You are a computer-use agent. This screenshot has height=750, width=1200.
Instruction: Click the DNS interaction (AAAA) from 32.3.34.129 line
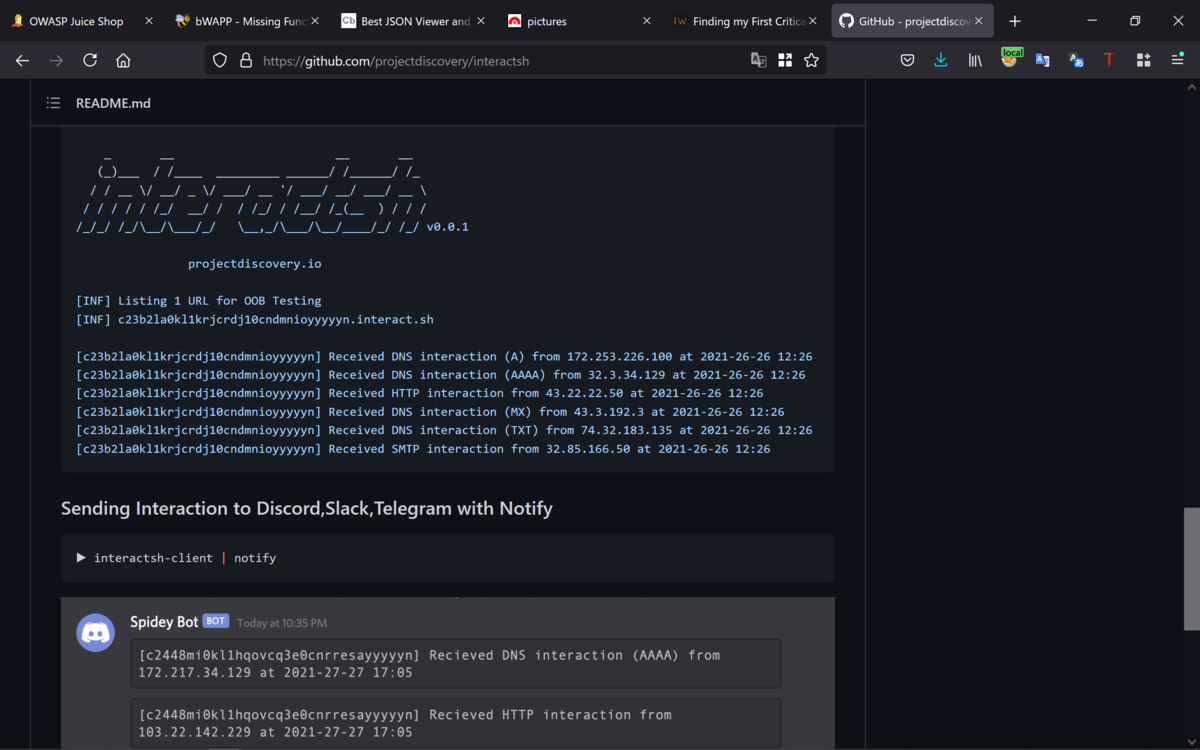441,375
